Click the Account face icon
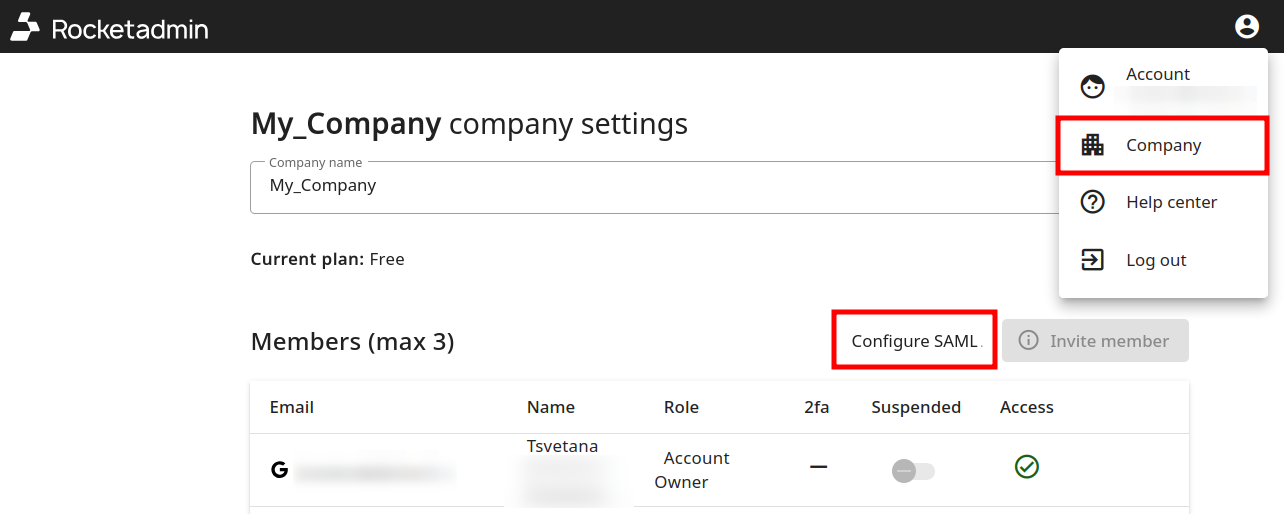 point(1093,87)
